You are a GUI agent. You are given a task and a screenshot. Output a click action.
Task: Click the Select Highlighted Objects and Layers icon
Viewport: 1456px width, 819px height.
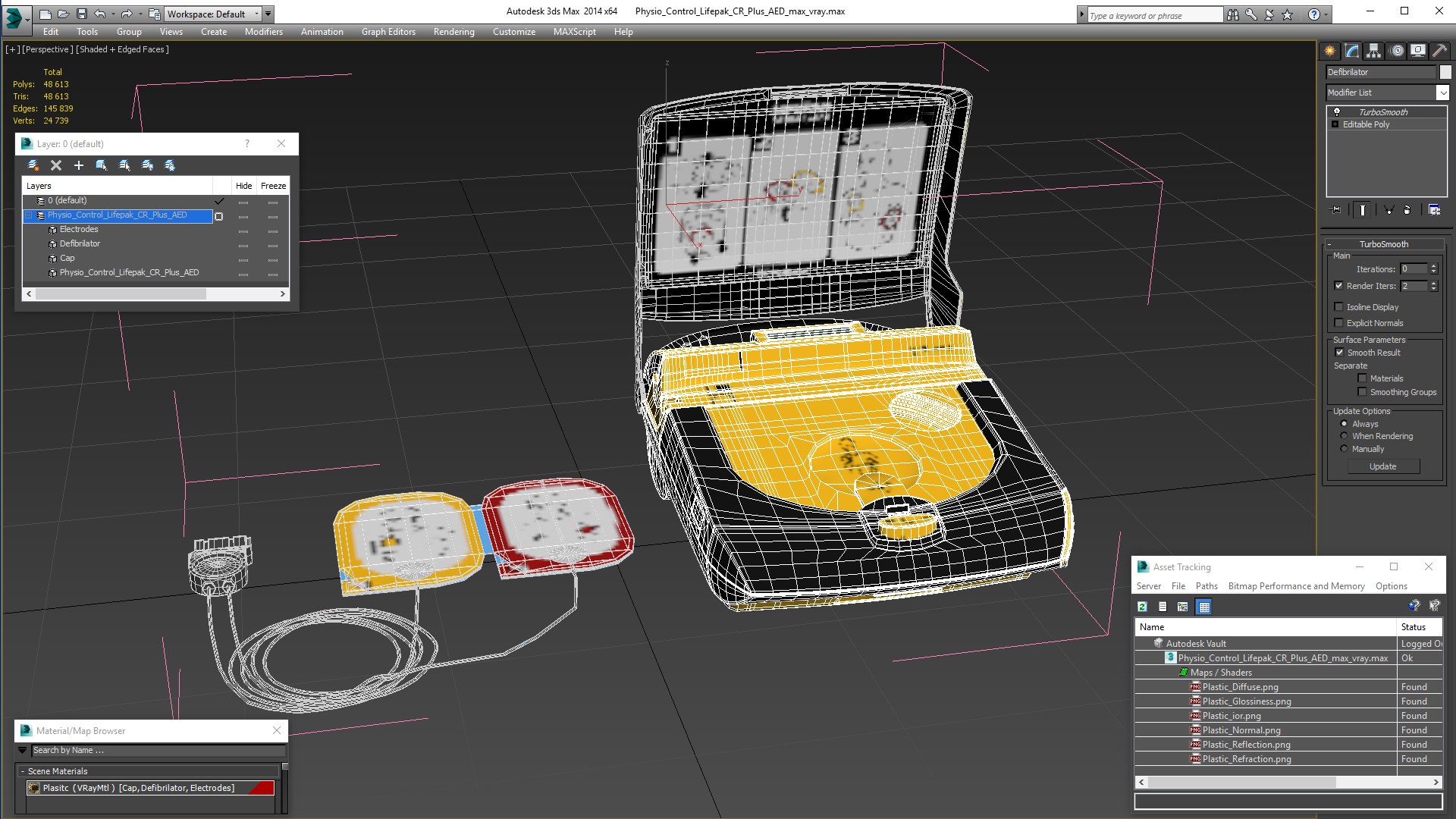[102, 165]
